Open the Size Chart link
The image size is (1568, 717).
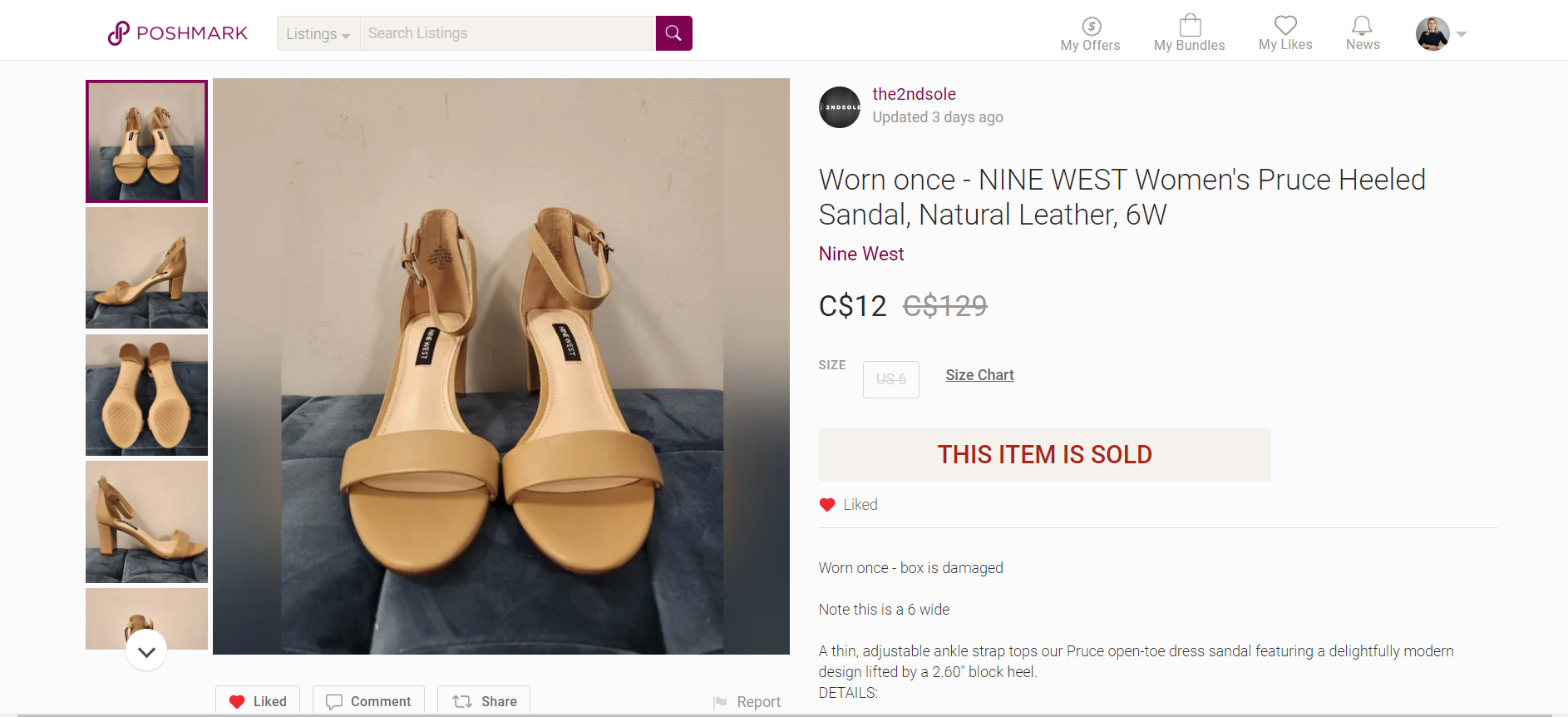pyautogui.click(x=979, y=375)
